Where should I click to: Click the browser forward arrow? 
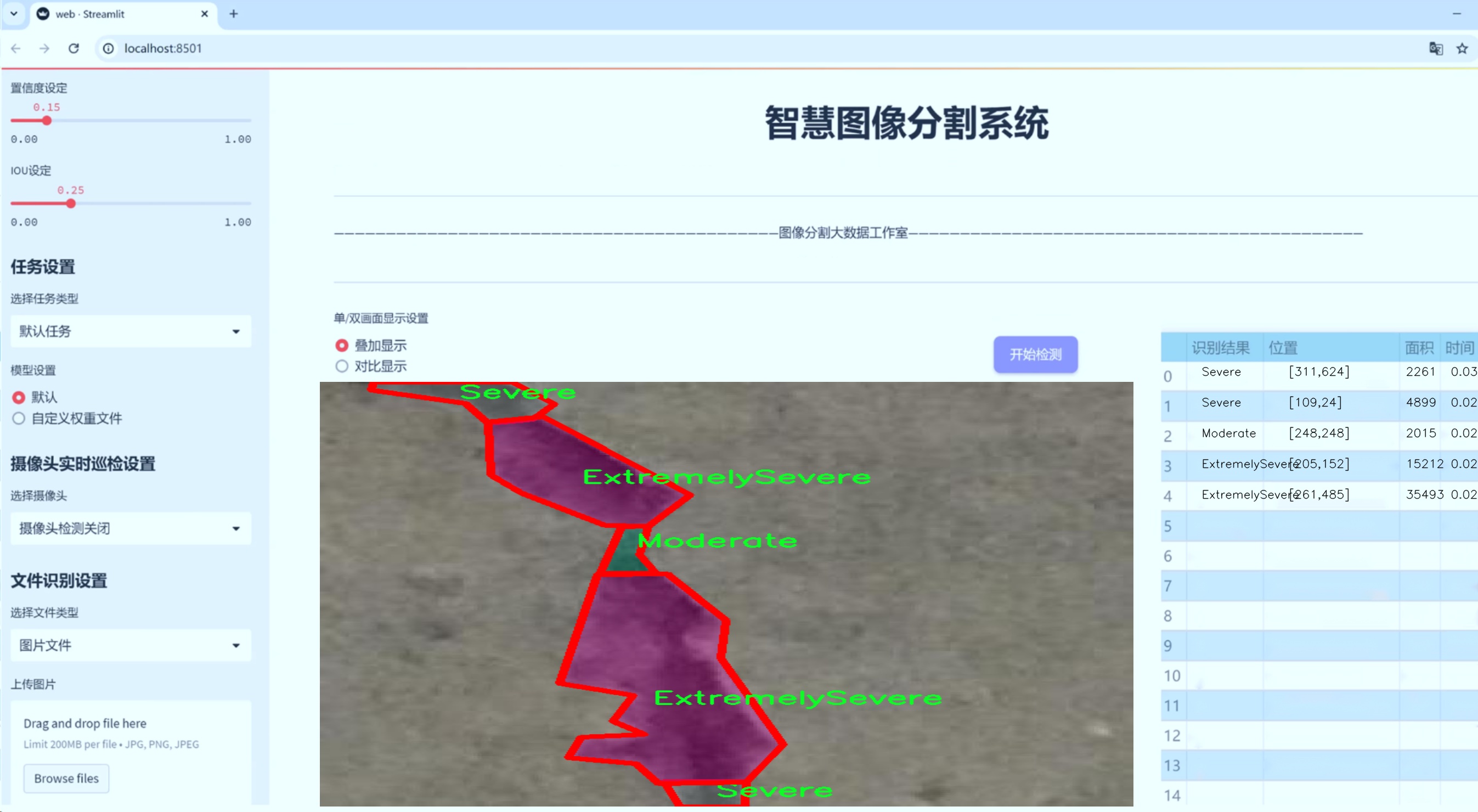click(x=44, y=48)
